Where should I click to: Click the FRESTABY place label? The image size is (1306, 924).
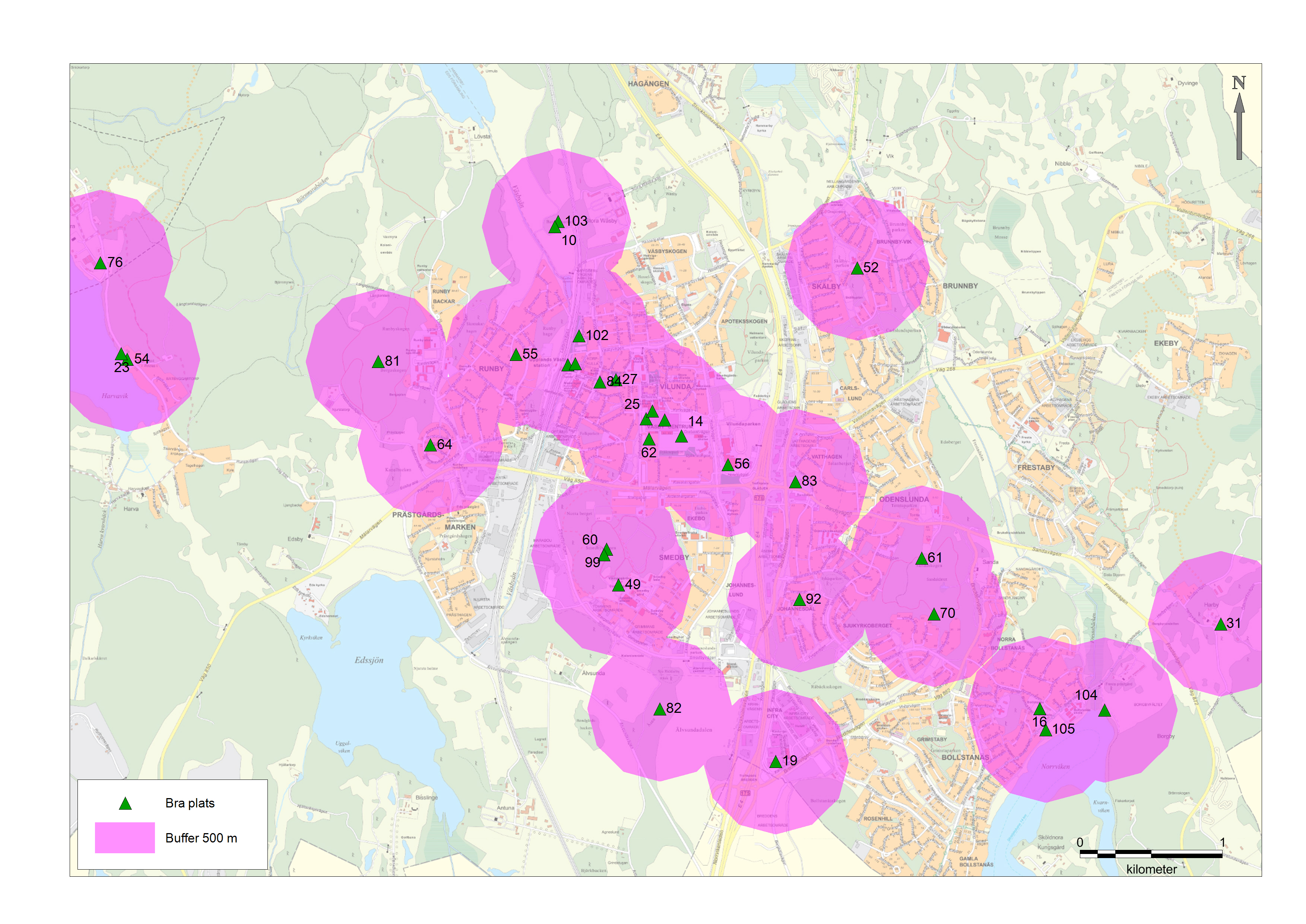[1036, 468]
